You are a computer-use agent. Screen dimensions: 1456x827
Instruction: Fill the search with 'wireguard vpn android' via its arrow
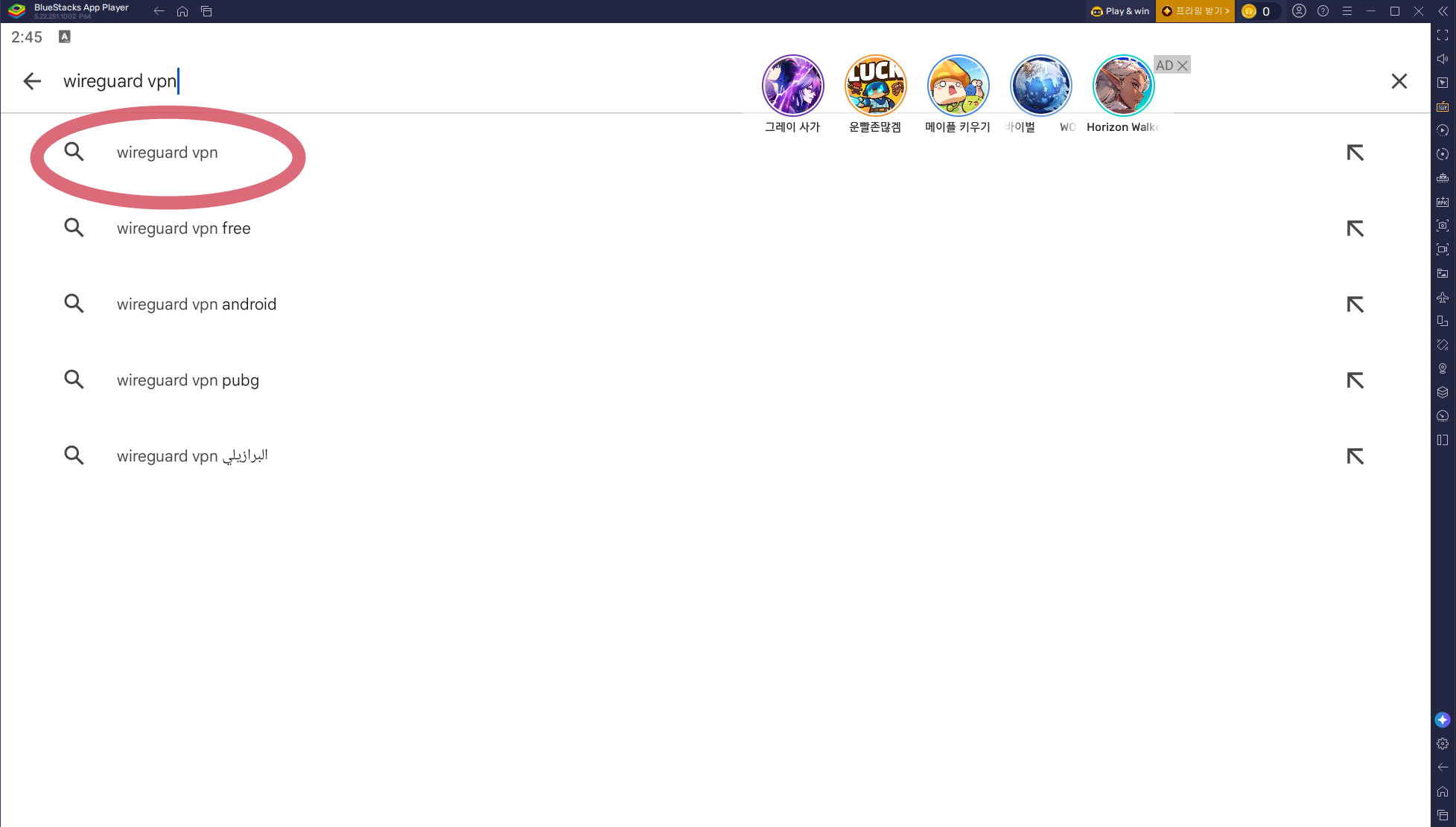[x=1355, y=304]
